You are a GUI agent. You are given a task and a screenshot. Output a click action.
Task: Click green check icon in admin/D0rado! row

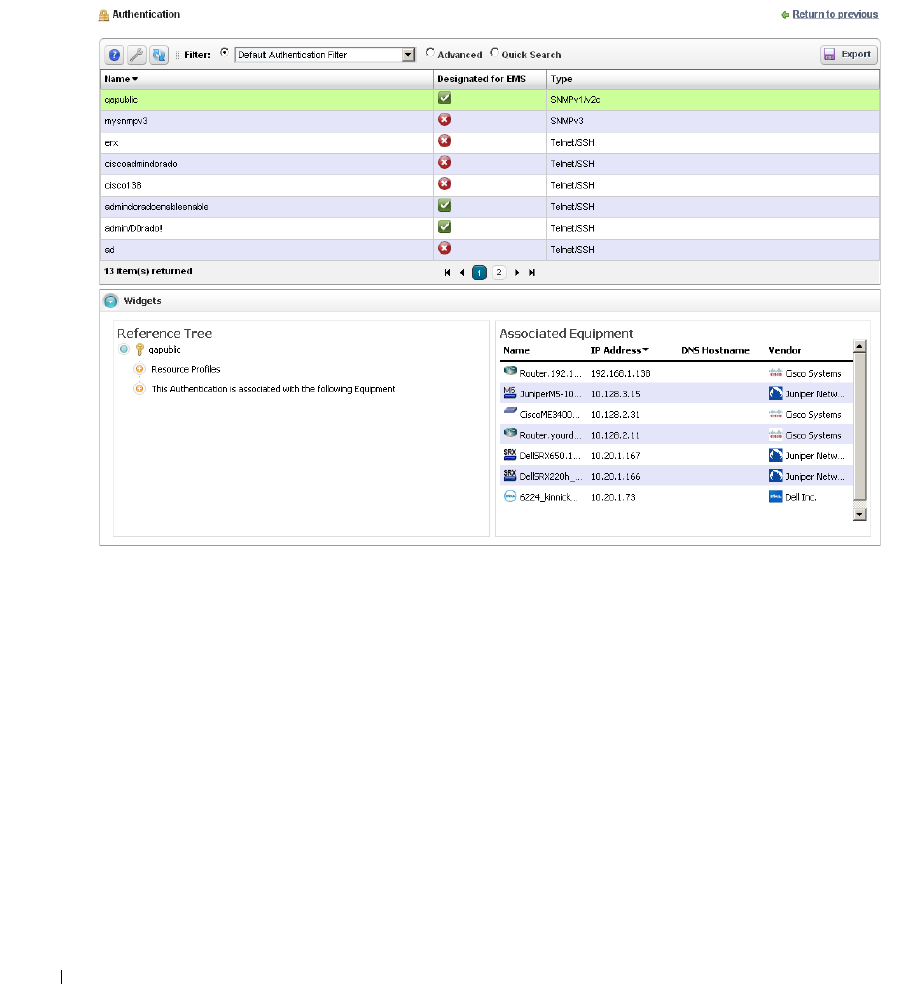point(444,227)
